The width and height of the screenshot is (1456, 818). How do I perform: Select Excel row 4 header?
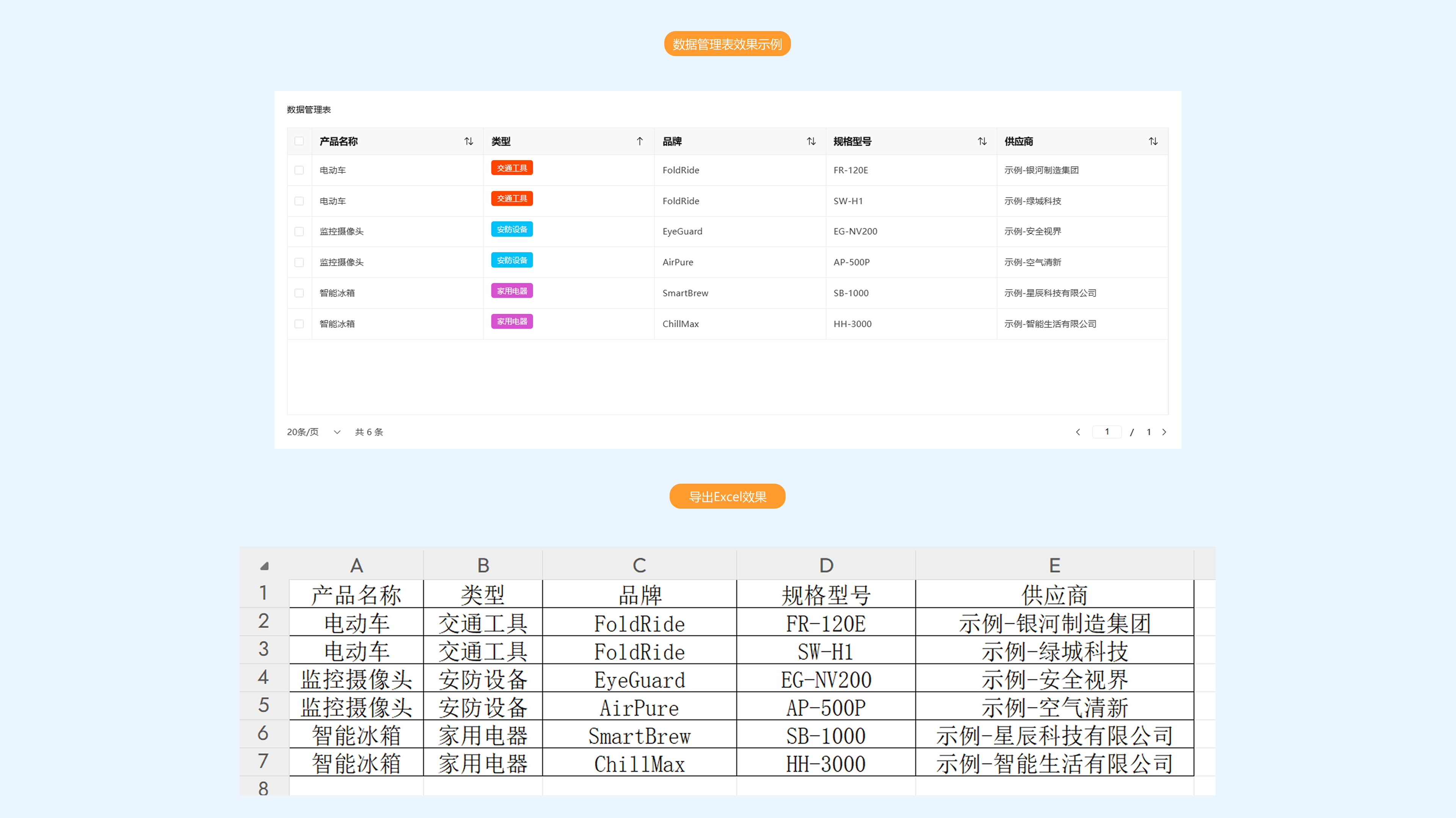264,677
